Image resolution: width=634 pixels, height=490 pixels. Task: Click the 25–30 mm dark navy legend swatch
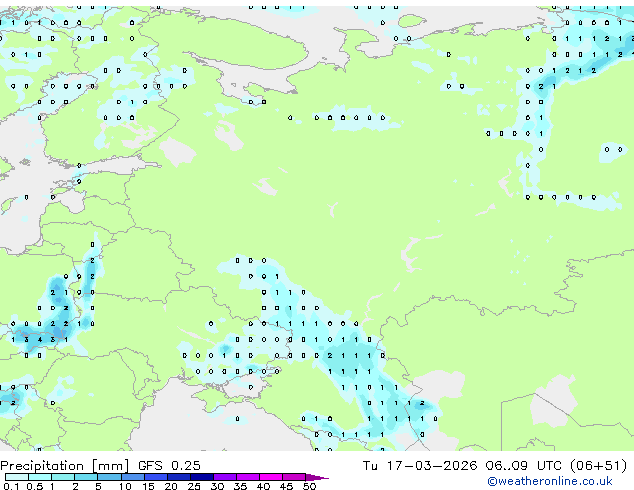(201, 477)
